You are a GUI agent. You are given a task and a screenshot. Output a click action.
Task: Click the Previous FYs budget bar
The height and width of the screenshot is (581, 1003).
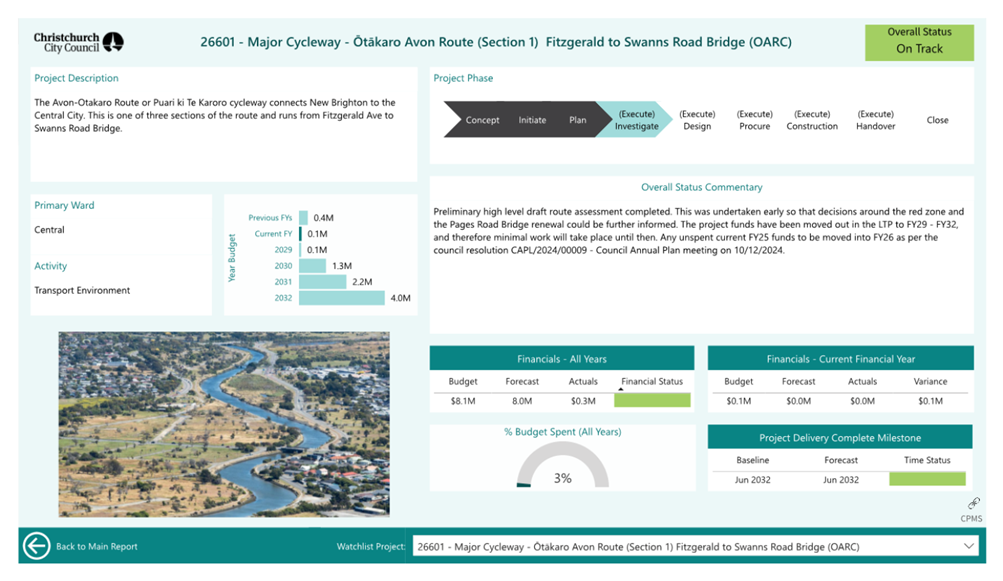(x=303, y=218)
